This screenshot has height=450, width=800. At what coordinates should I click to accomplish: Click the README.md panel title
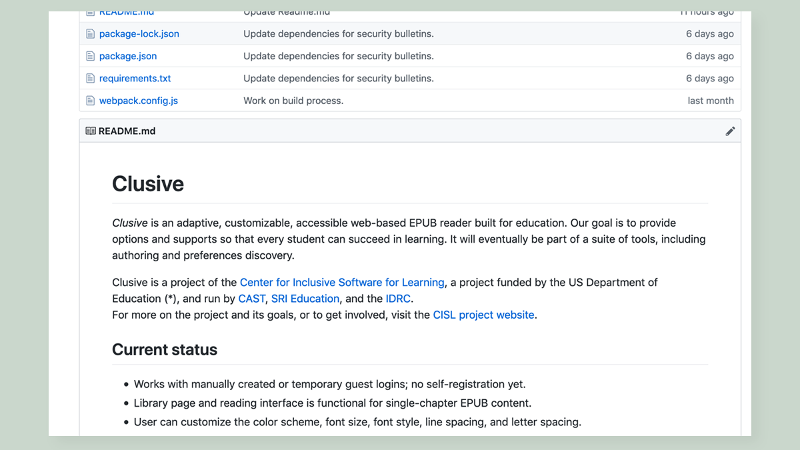(x=127, y=131)
